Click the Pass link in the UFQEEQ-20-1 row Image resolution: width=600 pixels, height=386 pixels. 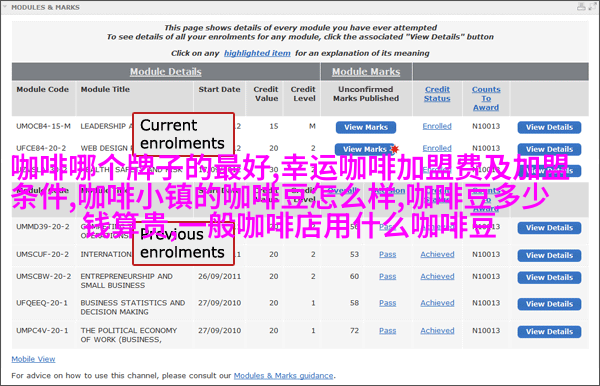click(x=388, y=303)
